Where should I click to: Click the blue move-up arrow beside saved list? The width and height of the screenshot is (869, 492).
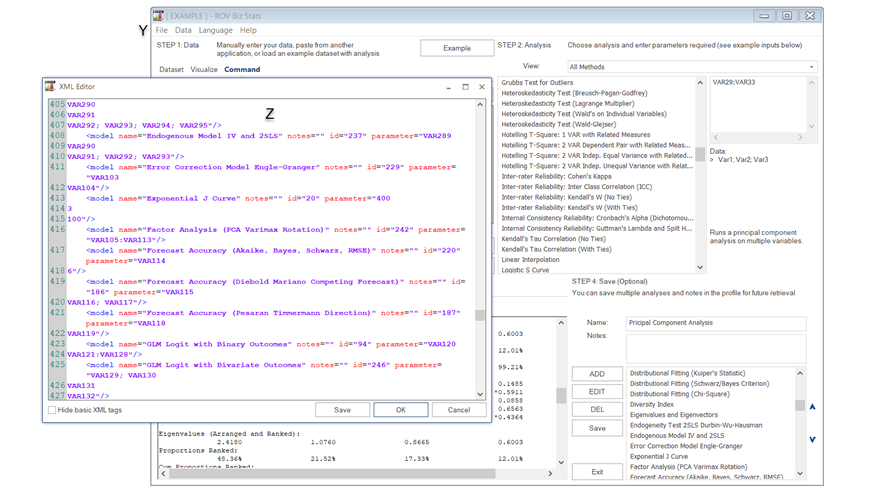(x=812, y=407)
